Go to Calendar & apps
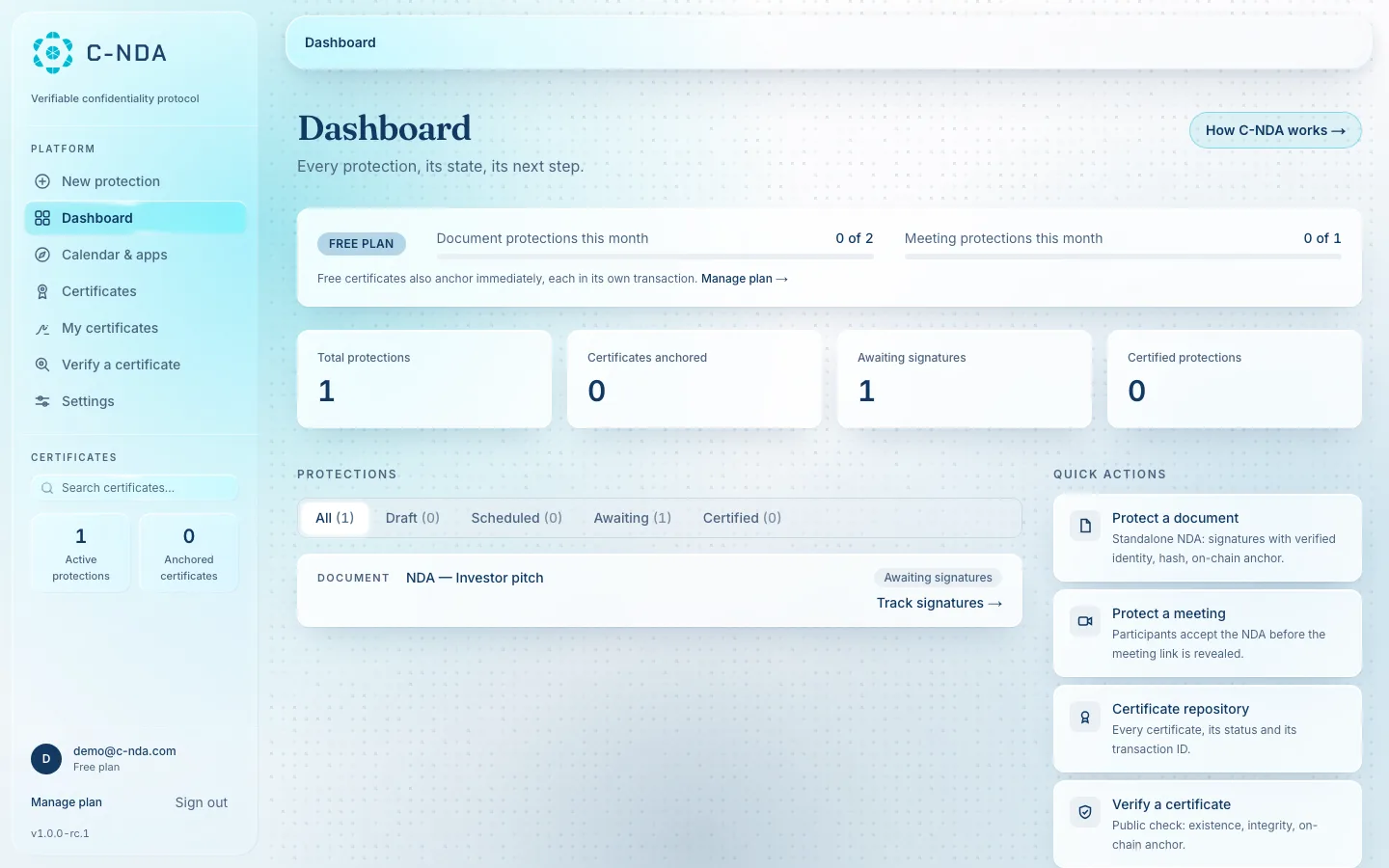1389x868 pixels. click(x=135, y=255)
